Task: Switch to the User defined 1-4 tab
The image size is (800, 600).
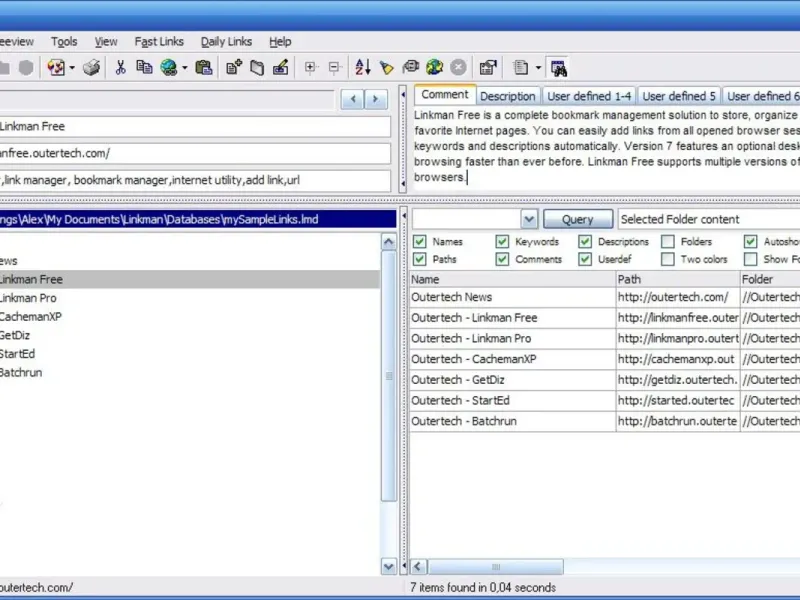Action: tap(589, 96)
